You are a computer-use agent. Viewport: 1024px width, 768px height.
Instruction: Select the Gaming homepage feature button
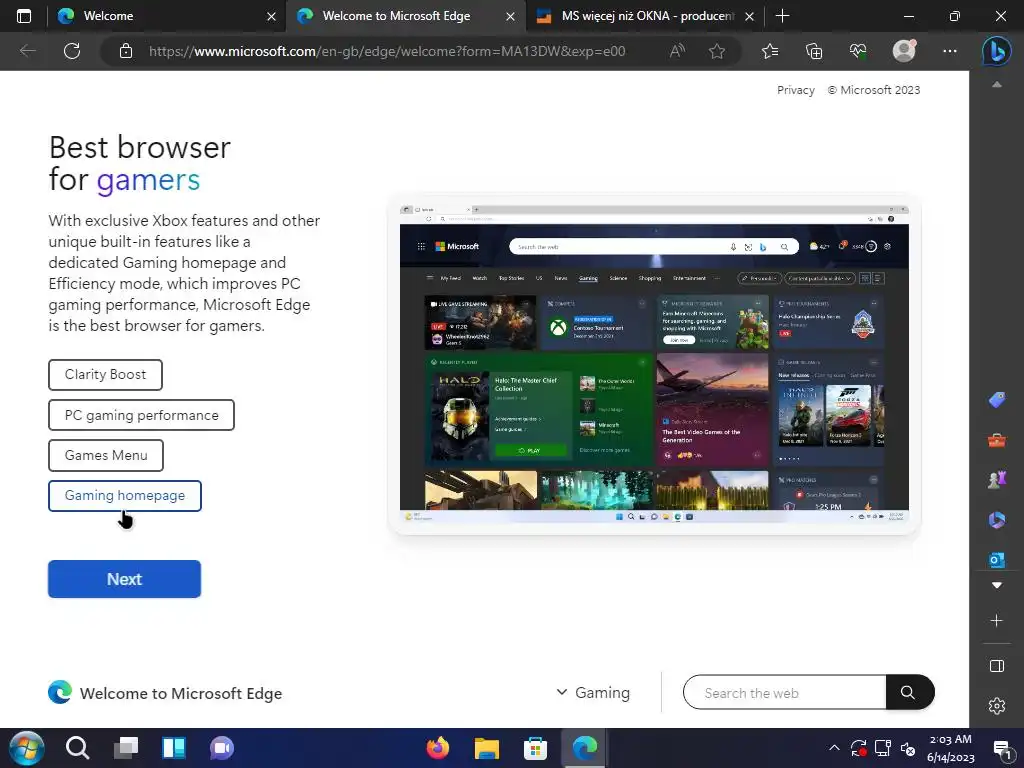pos(125,496)
